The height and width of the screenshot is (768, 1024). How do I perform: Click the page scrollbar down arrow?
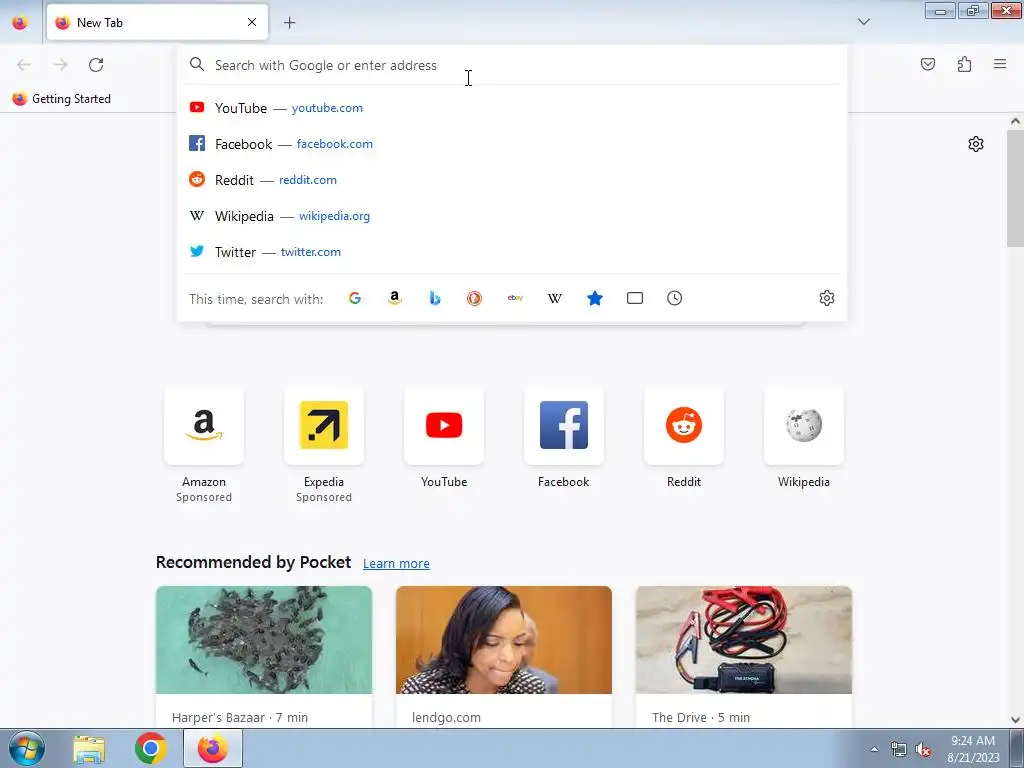1015,720
